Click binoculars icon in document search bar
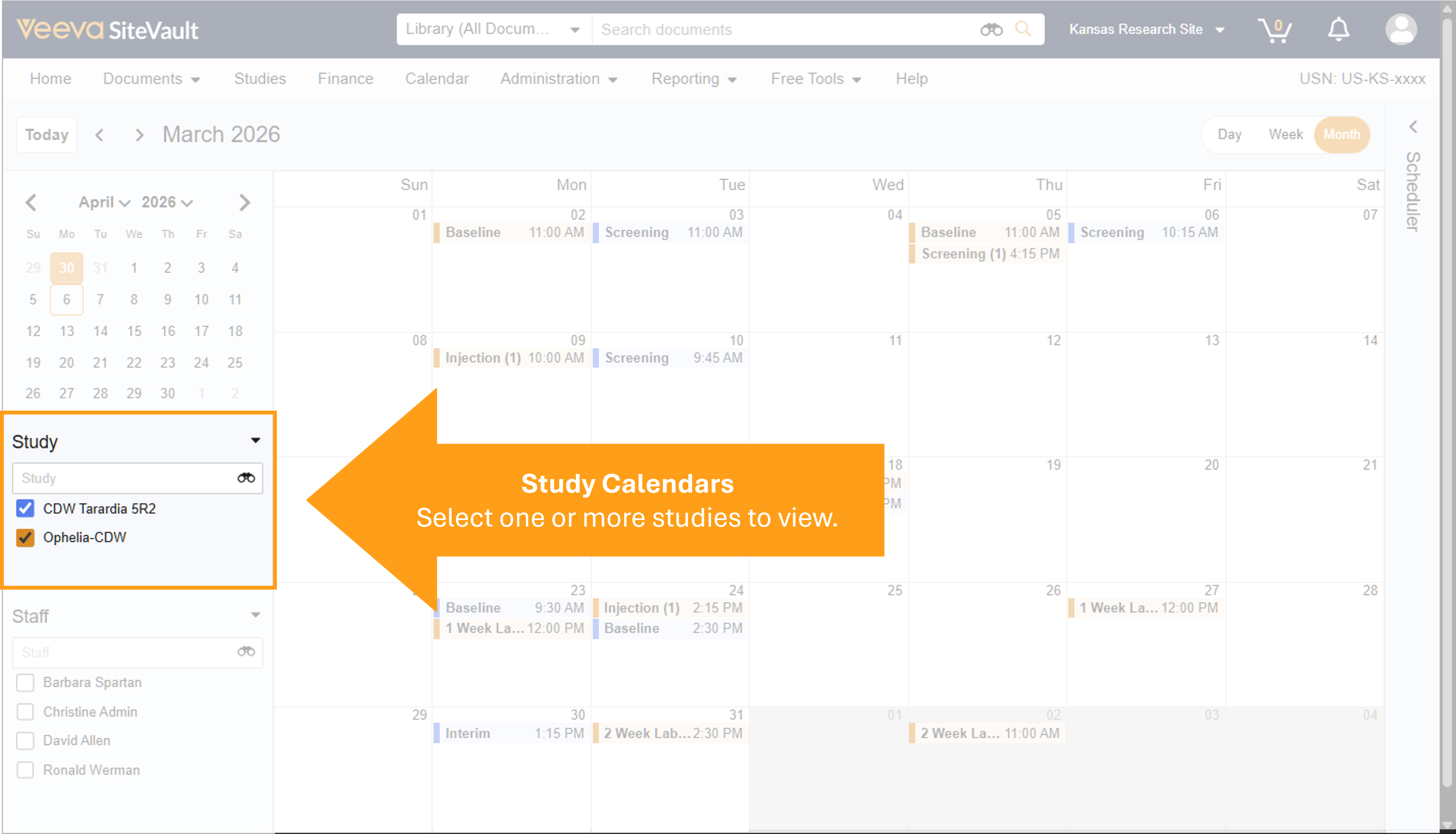This screenshot has width=1456, height=834. (x=992, y=29)
